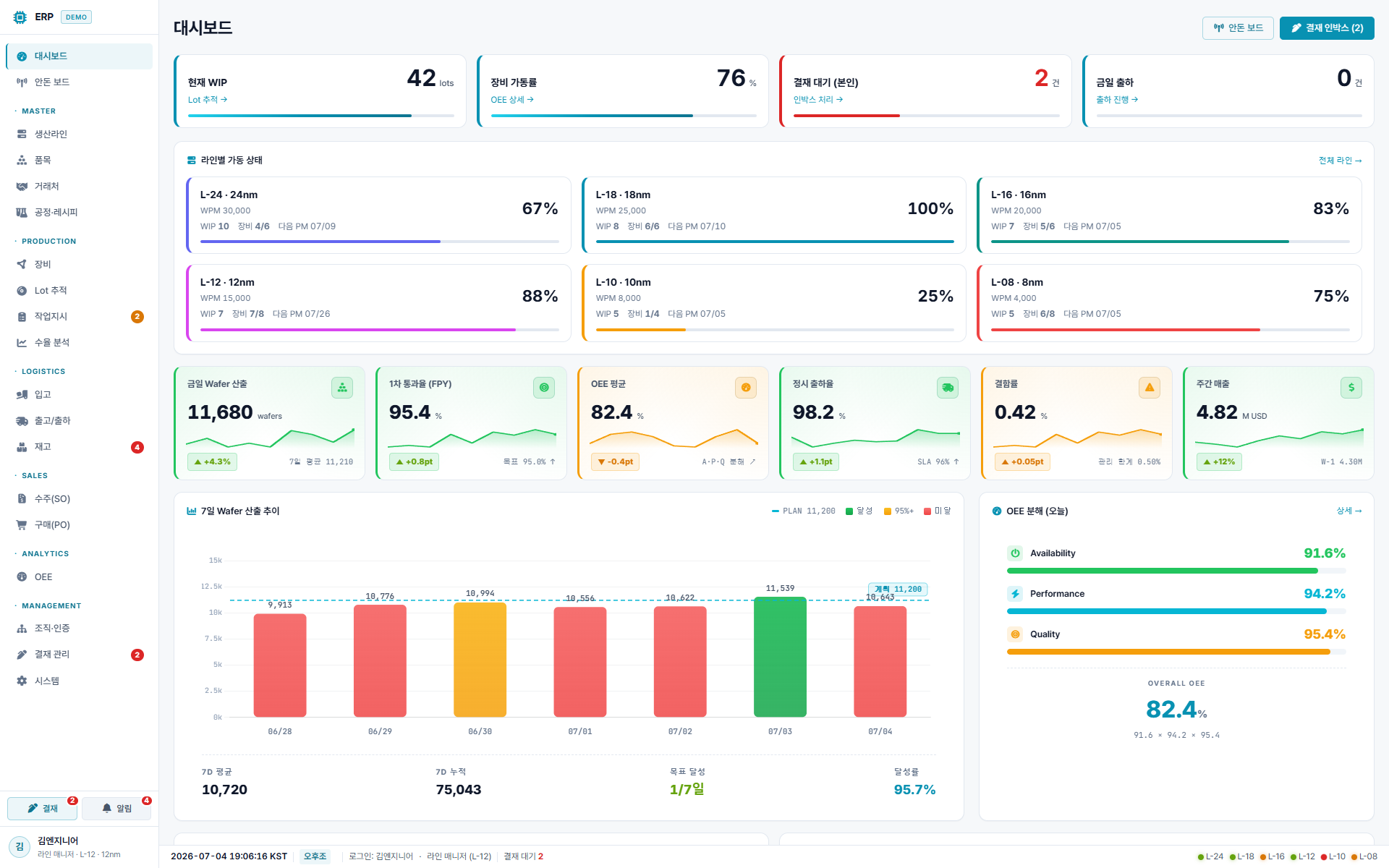Select the L-10 · 10nm line card
The image size is (1389, 868).
[773, 303]
